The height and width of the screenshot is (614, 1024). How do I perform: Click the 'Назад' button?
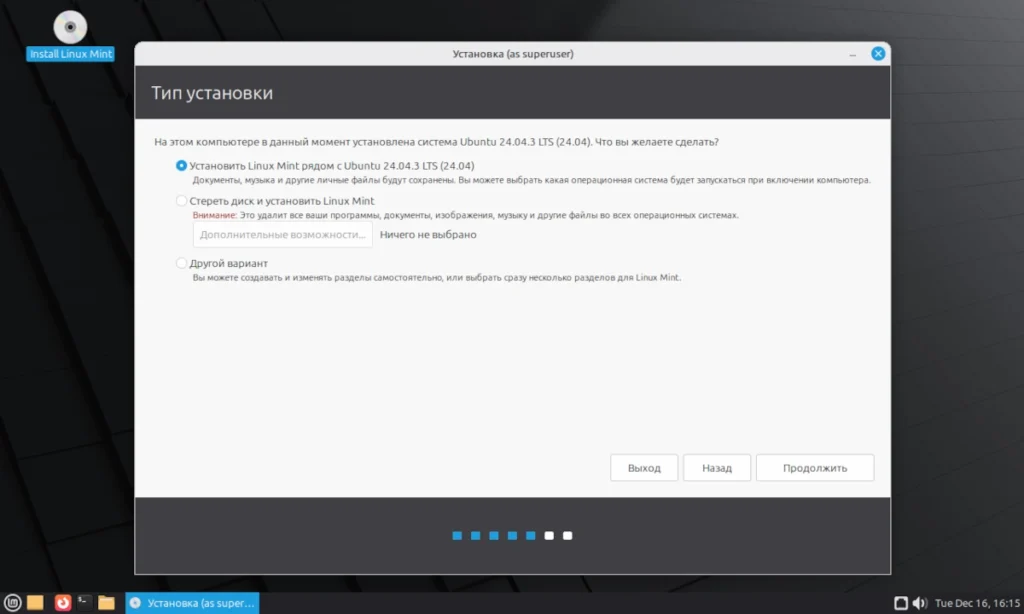click(x=717, y=468)
